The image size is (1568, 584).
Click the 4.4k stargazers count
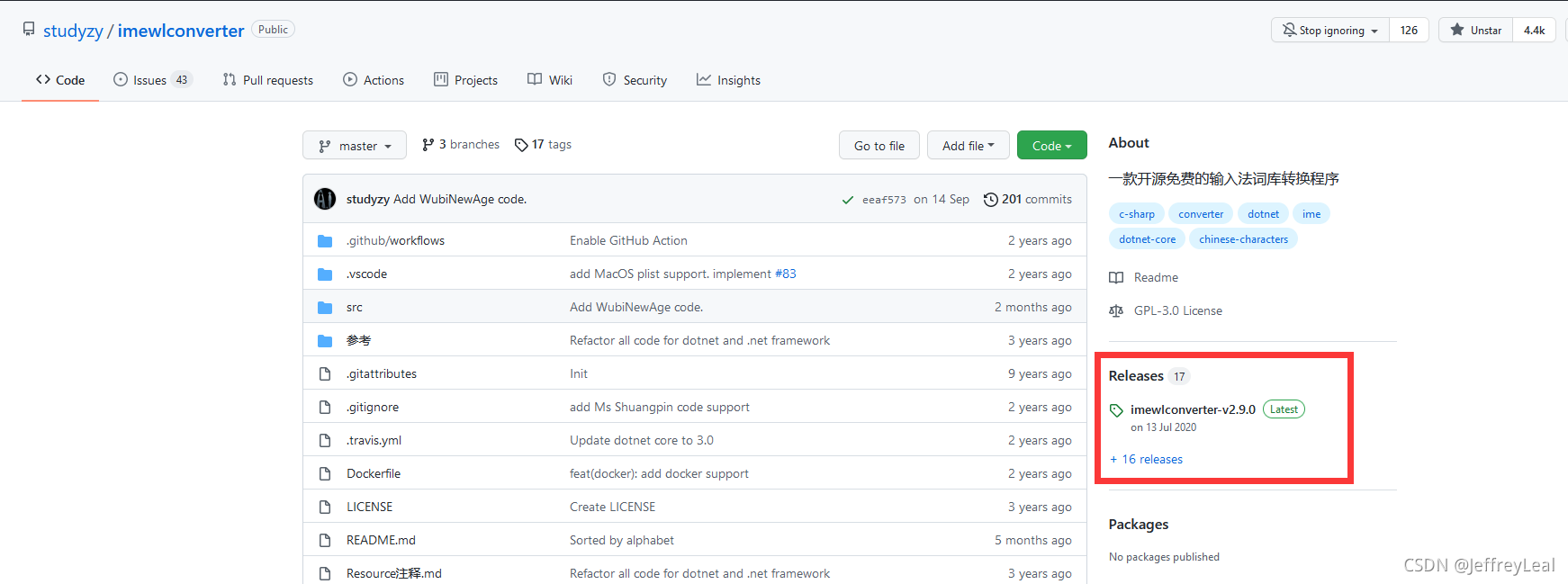click(x=1534, y=31)
